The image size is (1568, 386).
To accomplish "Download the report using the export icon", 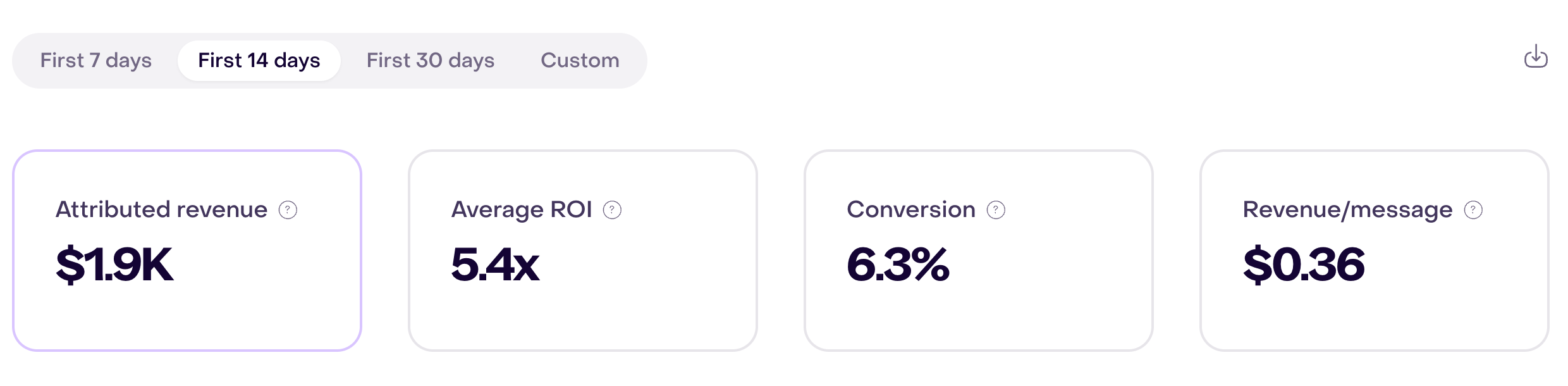I will point(1535,56).
